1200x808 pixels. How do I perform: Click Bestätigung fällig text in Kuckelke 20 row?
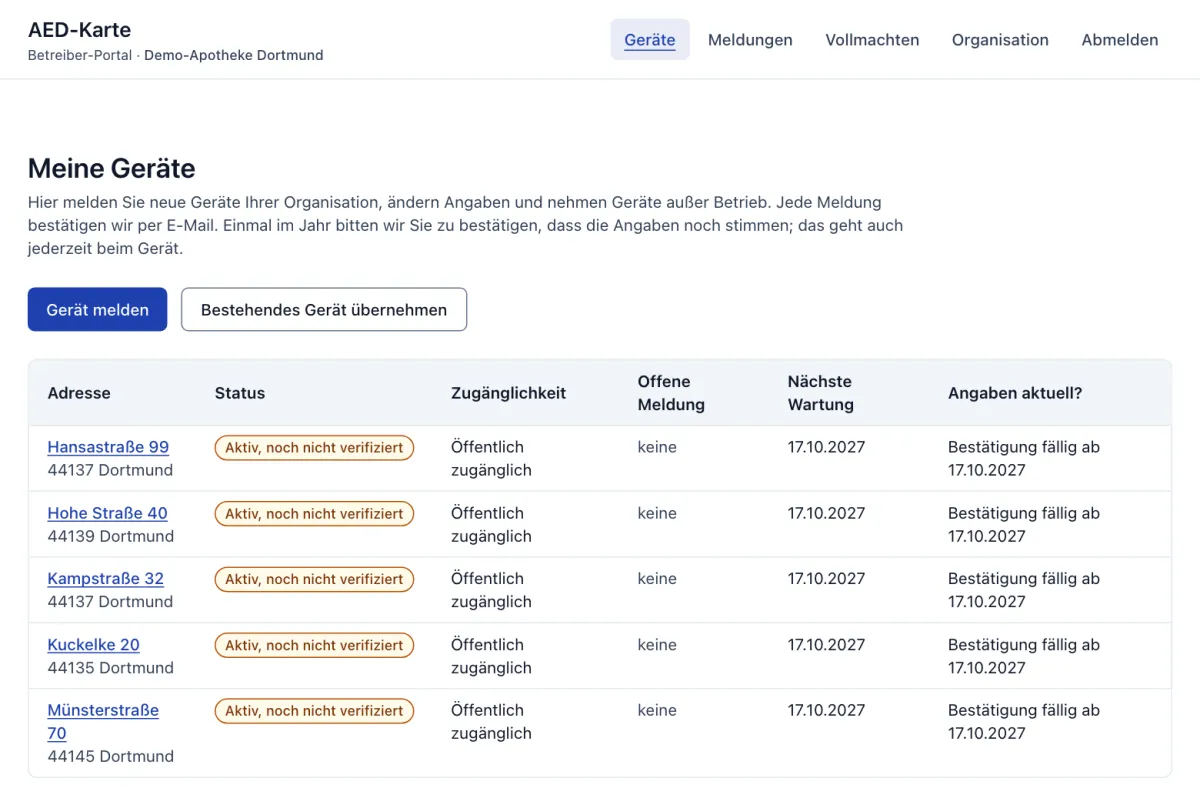tap(1024, 656)
